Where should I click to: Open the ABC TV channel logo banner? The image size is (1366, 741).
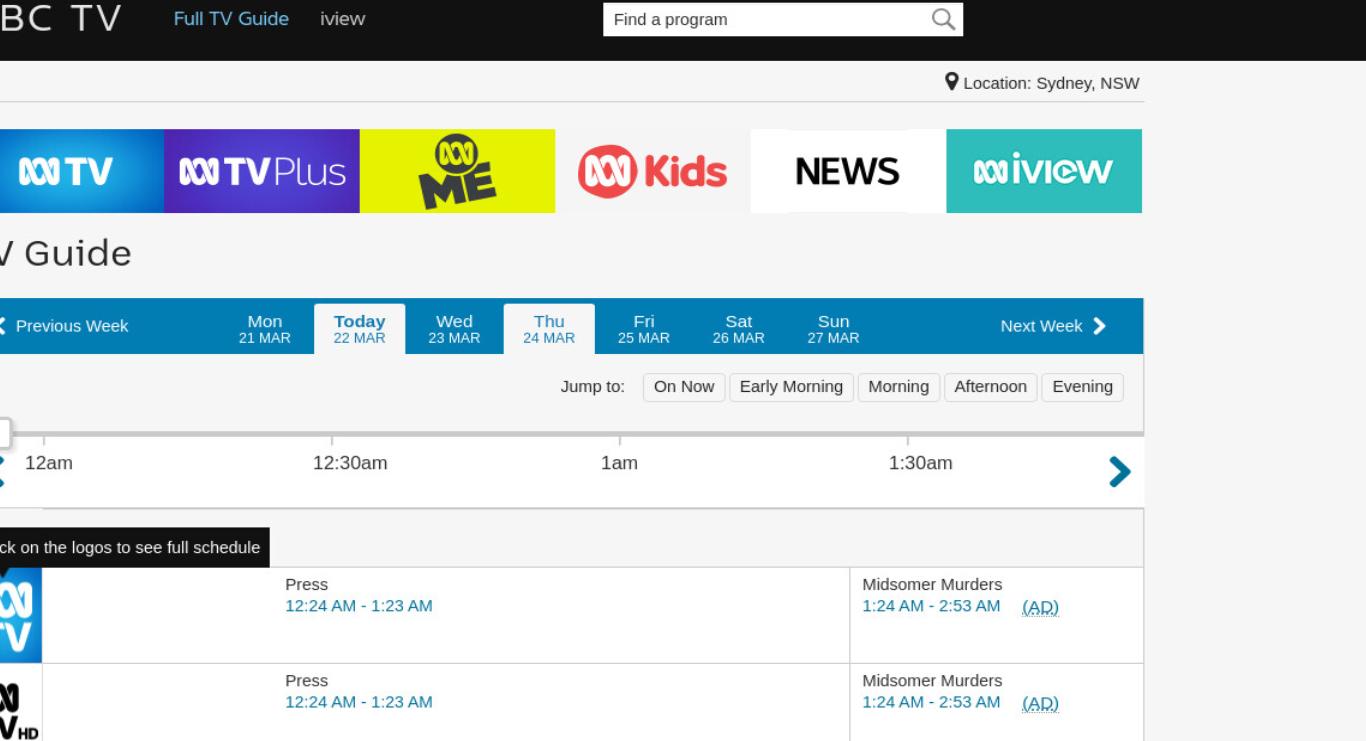tap(80, 171)
